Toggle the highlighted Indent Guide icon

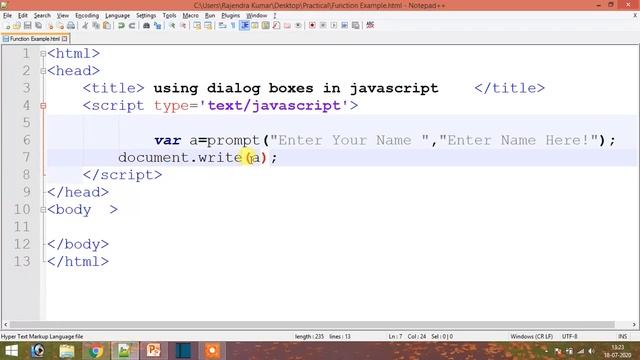pyautogui.click(x=244, y=25)
